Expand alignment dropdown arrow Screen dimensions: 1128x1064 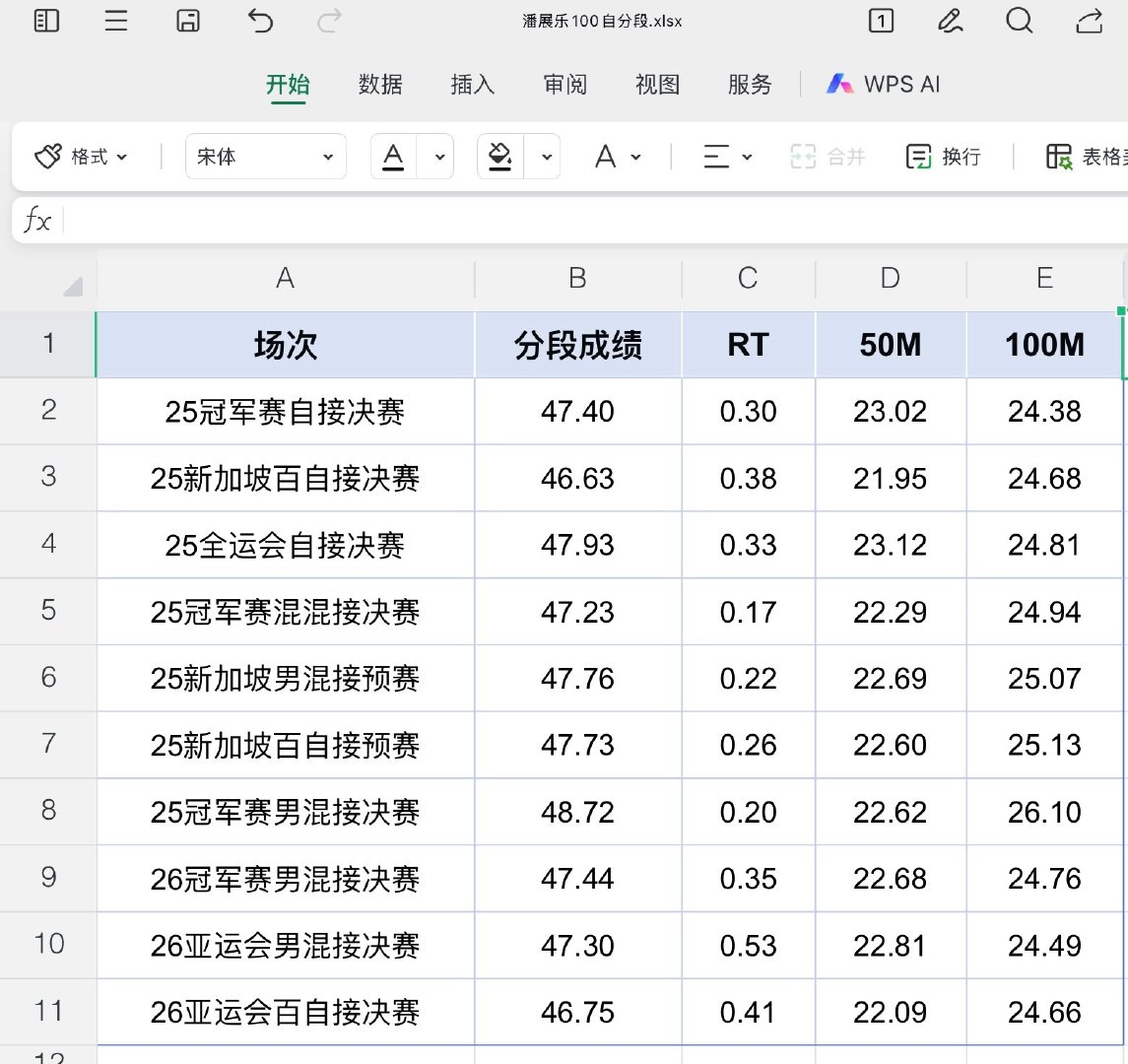pos(747,157)
